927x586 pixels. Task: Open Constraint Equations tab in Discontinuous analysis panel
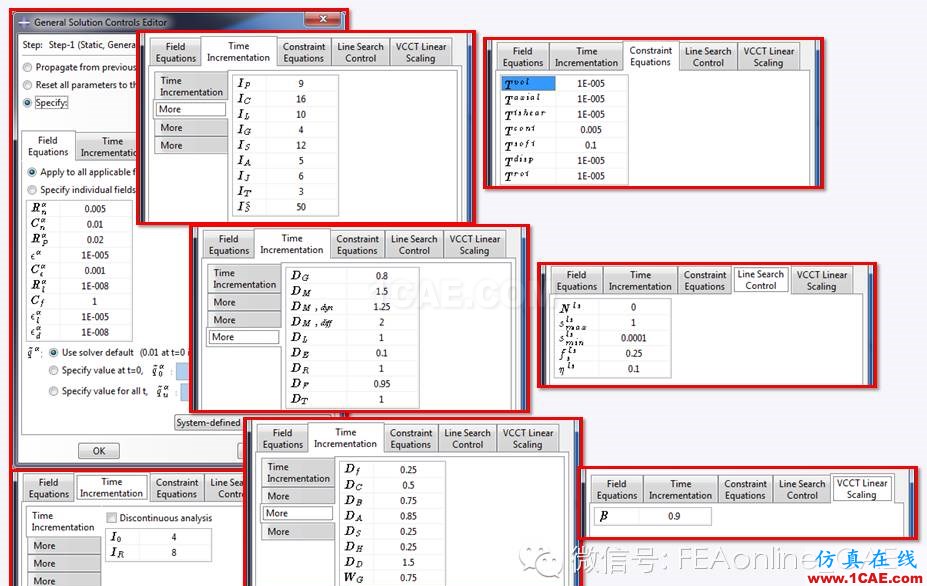(x=177, y=488)
